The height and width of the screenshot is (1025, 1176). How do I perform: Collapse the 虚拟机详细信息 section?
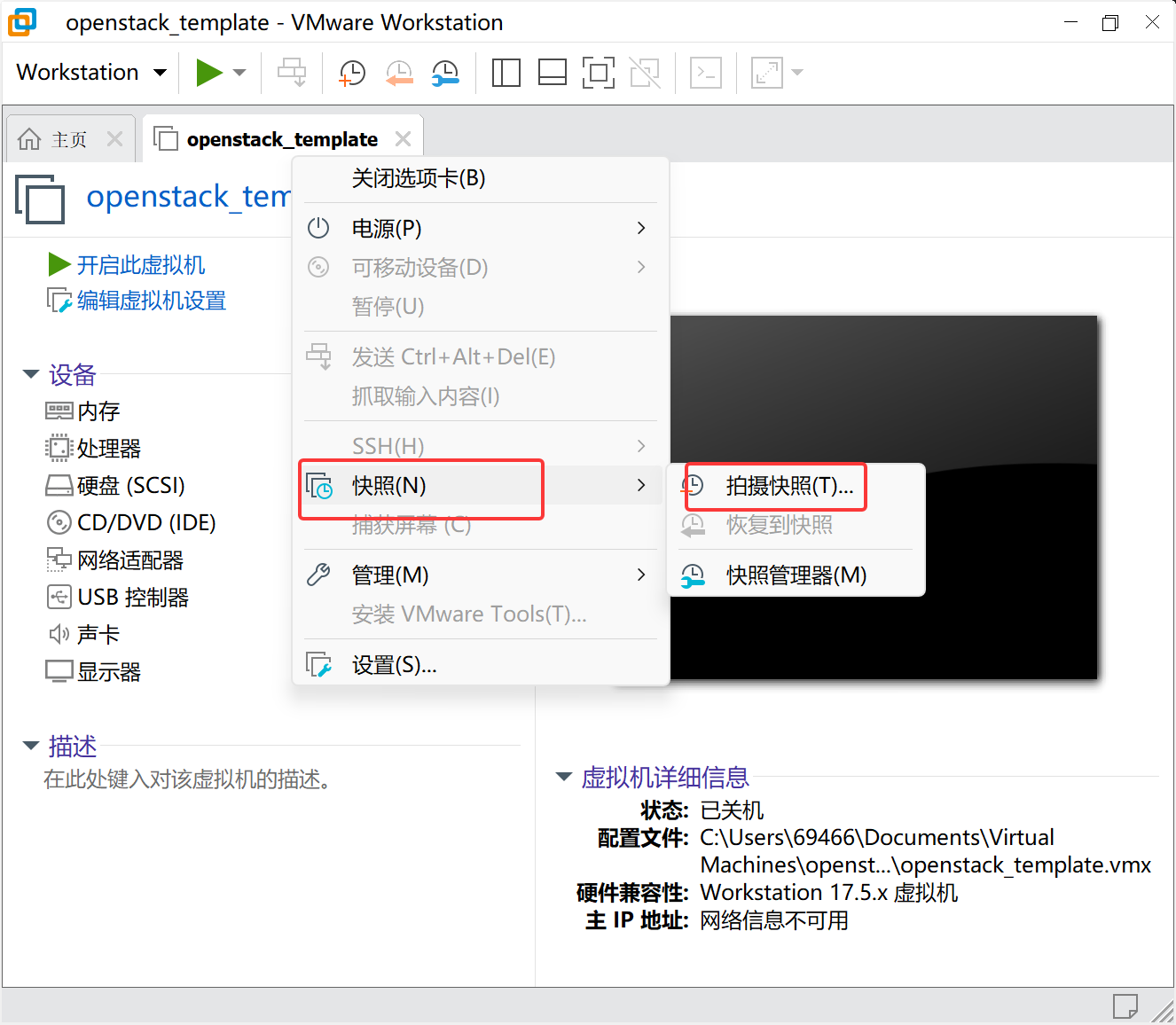point(564,777)
